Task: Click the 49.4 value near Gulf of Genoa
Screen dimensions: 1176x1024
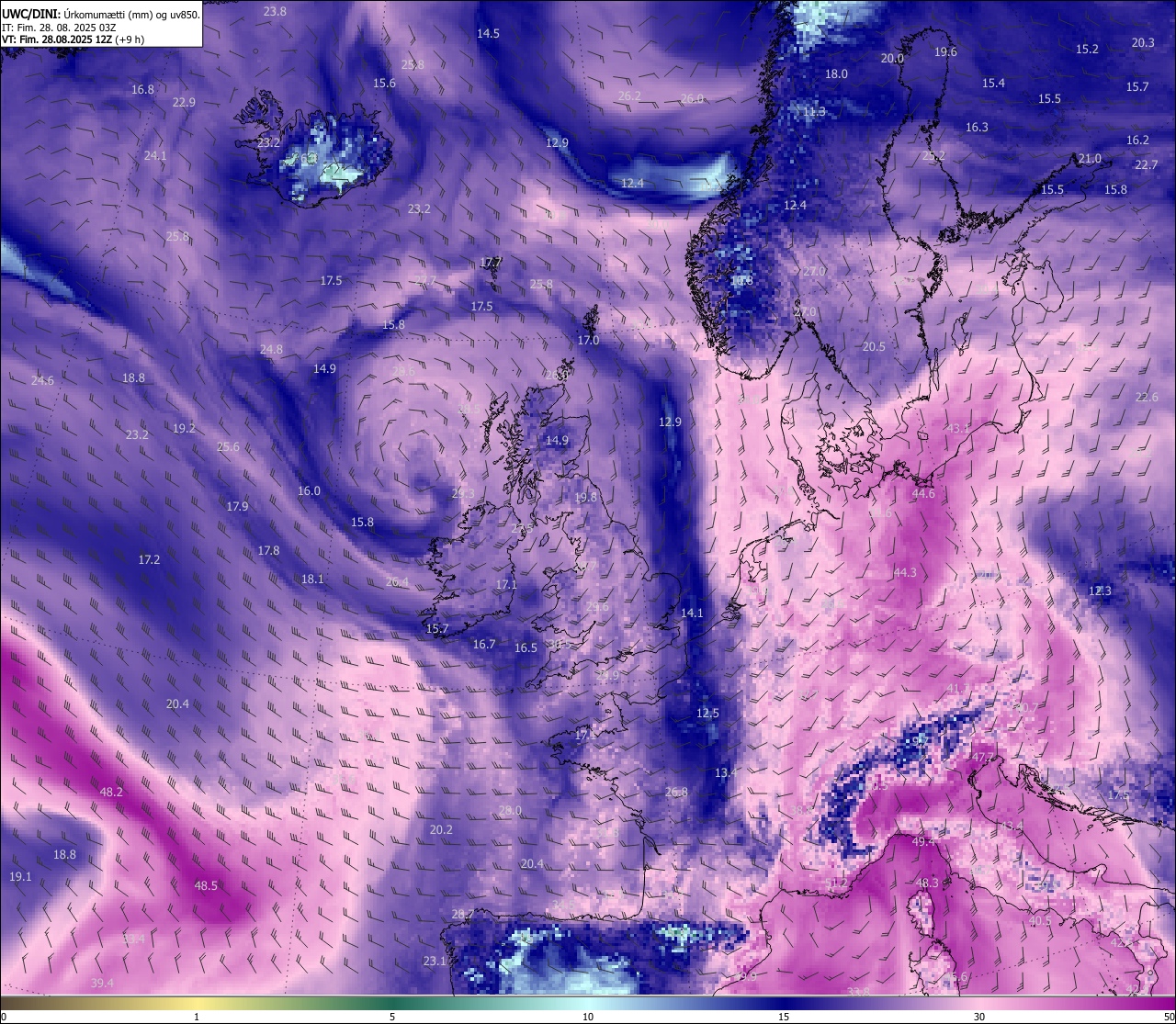Action: click(x=923, y=841)
